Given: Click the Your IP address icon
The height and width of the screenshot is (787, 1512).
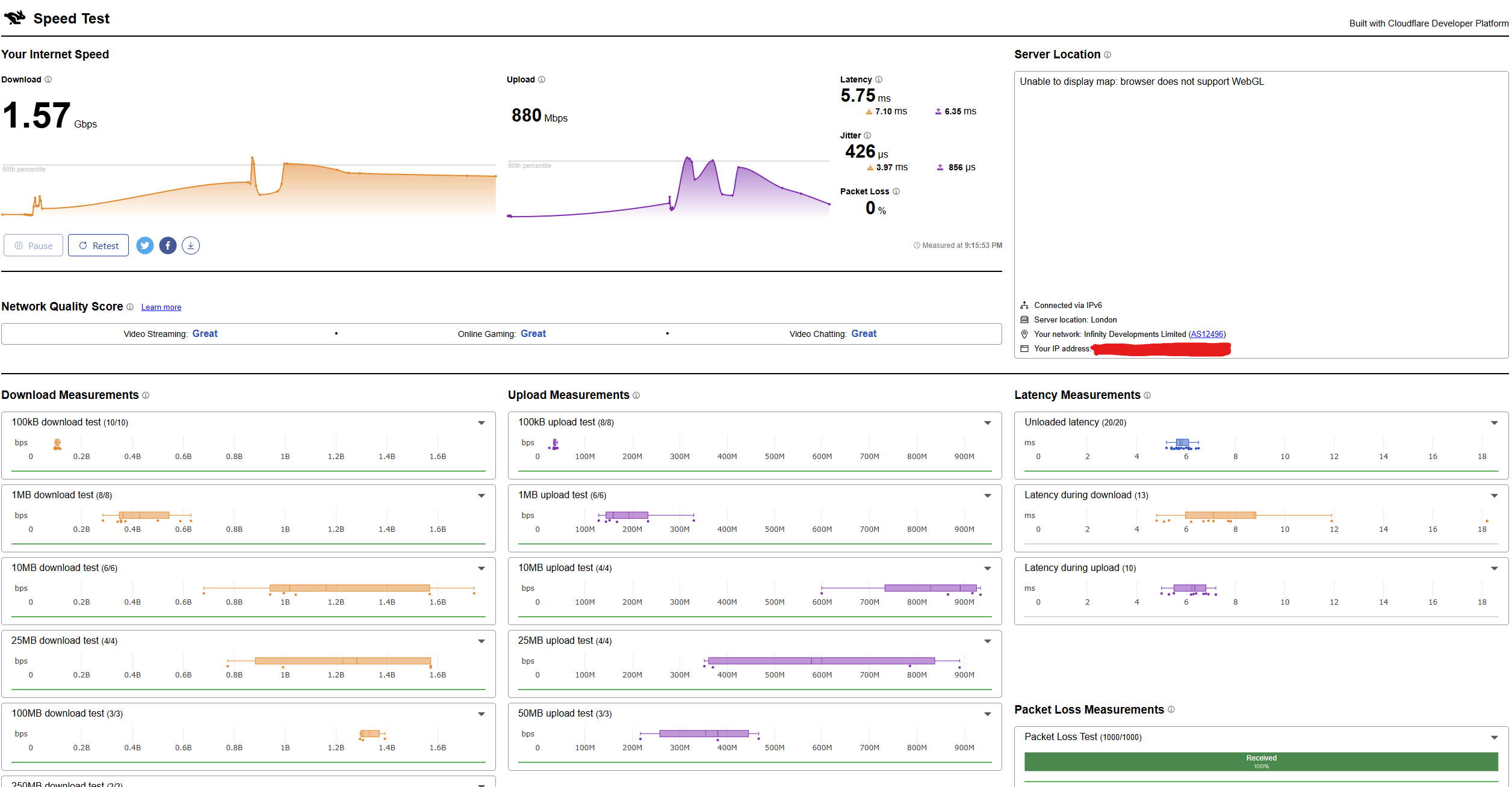Looking at the screenshot, I should coord(1024,348).
